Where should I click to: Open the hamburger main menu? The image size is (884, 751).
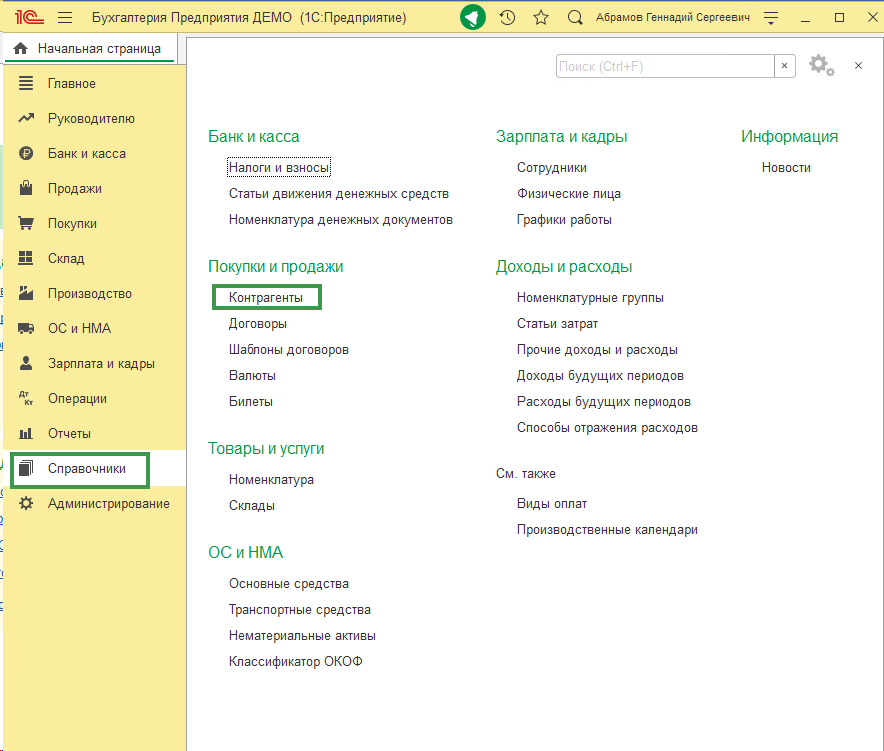pos(65,17)
